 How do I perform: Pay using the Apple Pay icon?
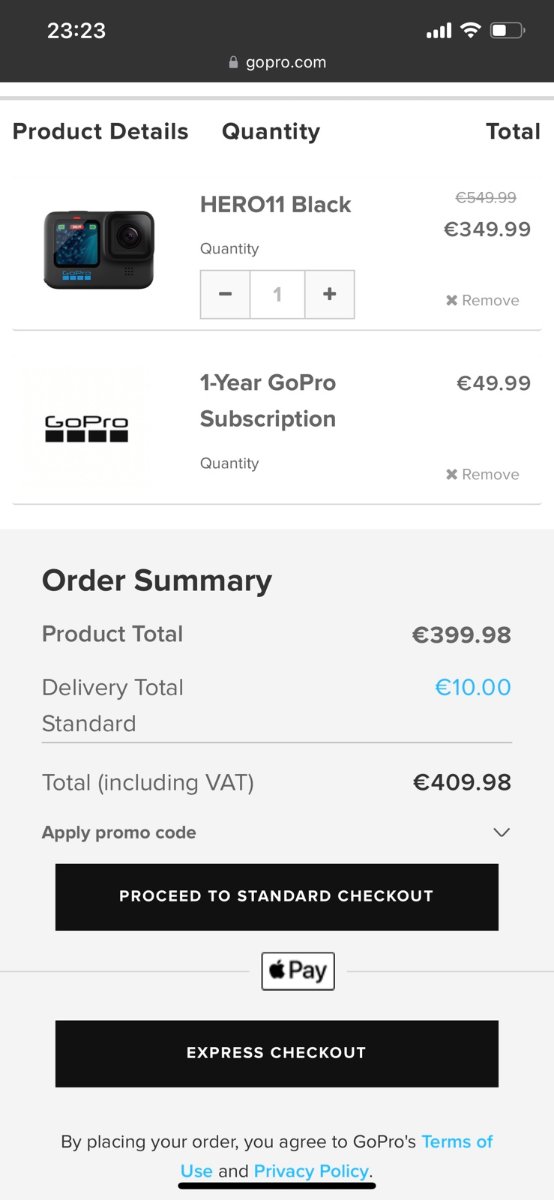click(x=298, y=971)
